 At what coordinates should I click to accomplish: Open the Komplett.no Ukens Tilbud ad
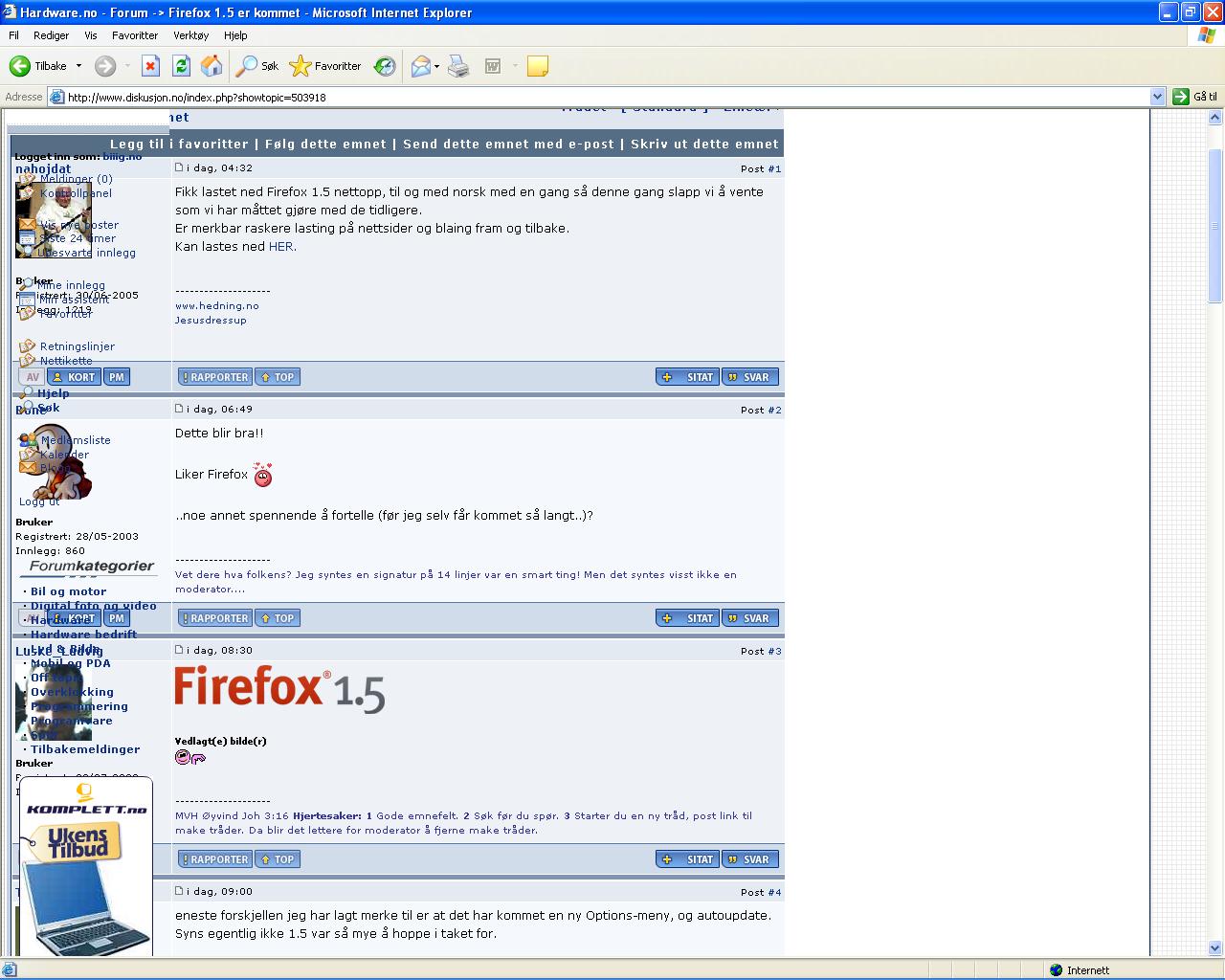click(86, 866)
